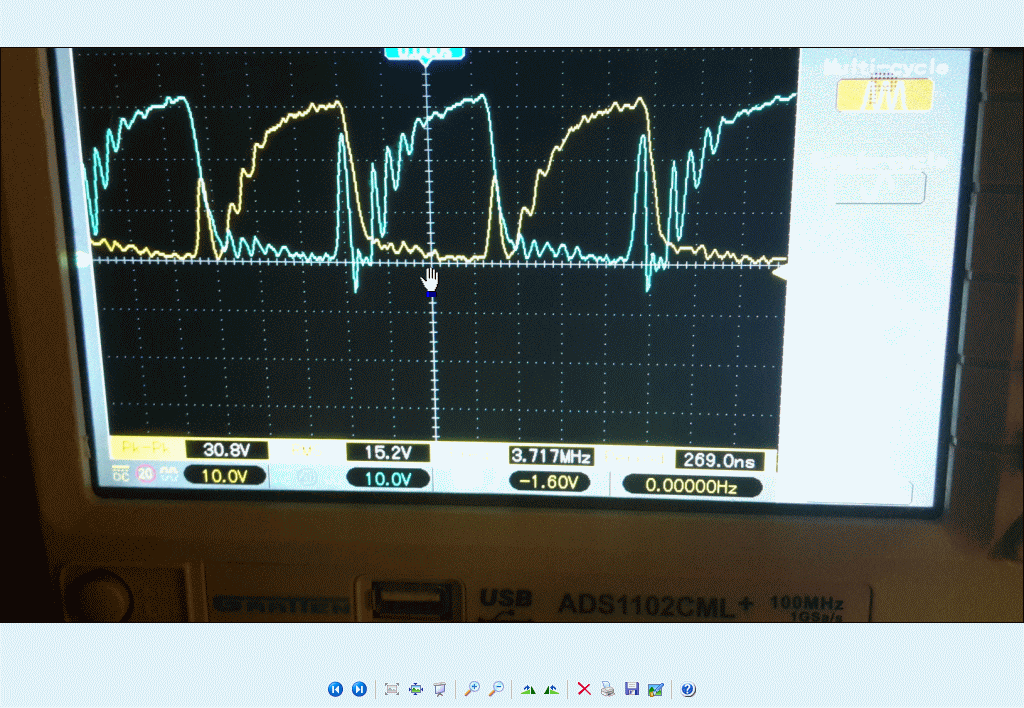Open Help with the blue question mark

(x=688, y=689)
